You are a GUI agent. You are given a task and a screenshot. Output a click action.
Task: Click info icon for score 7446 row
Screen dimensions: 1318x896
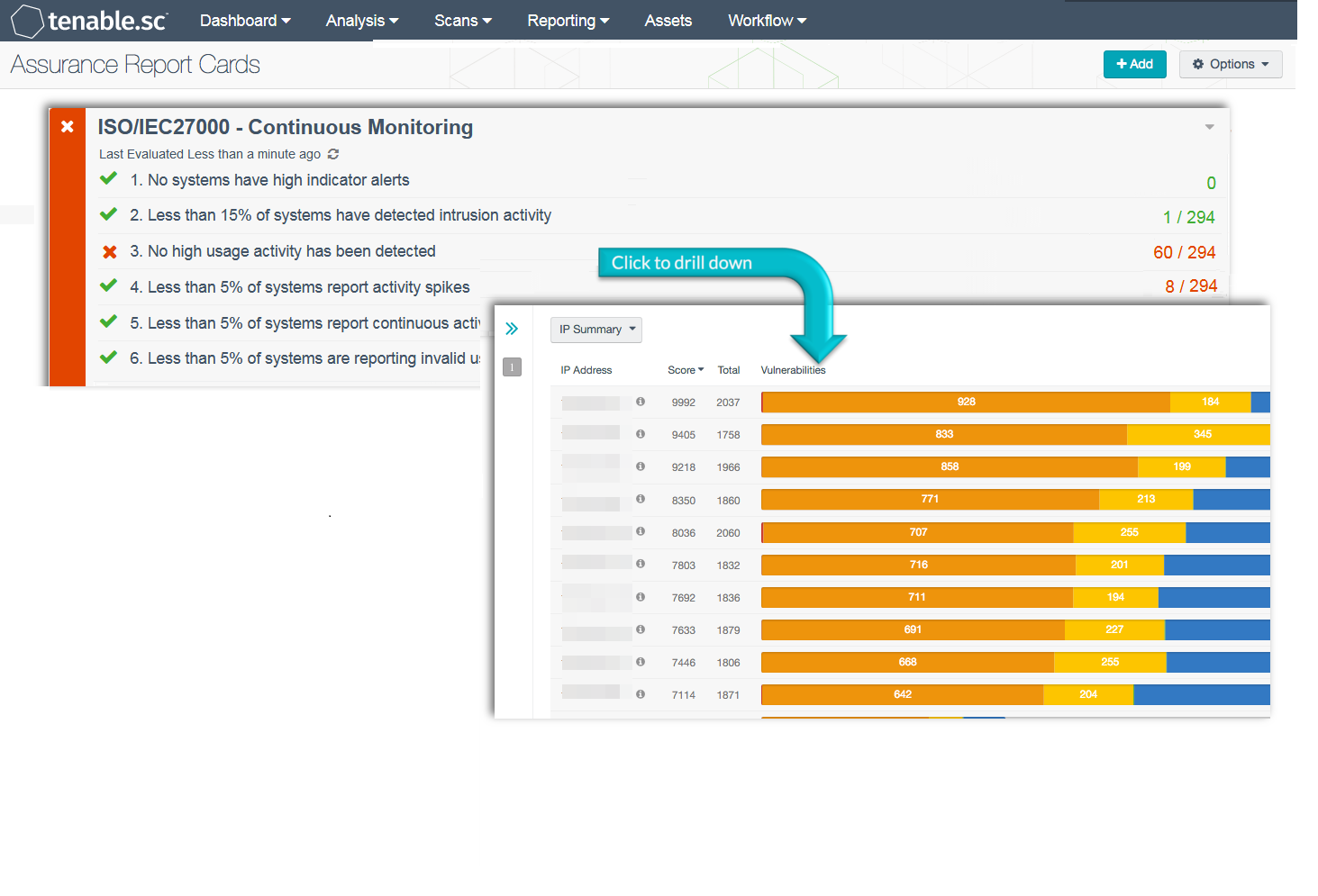click(641, 662)
